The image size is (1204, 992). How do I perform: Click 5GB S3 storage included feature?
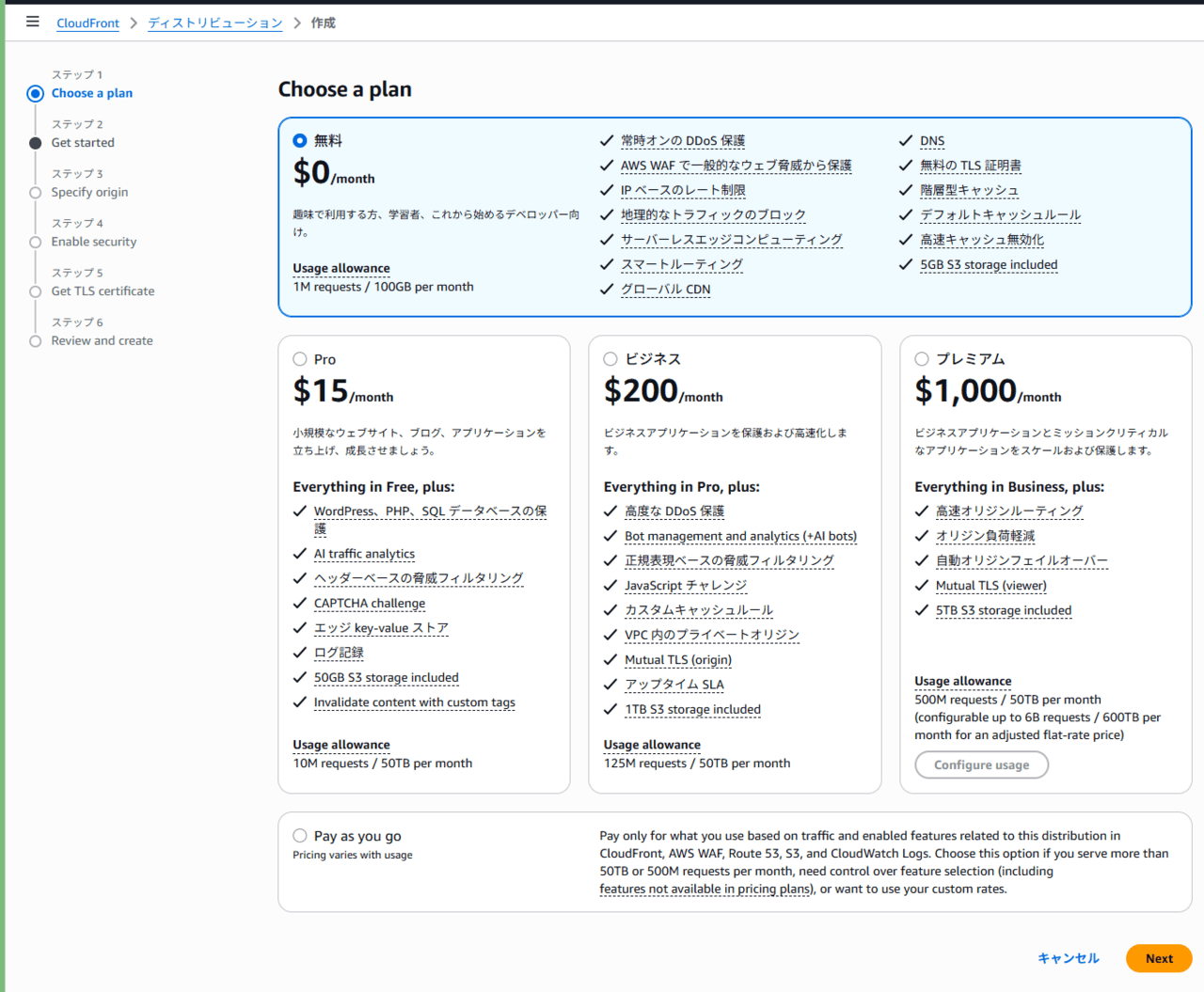(x=989, y=265)
